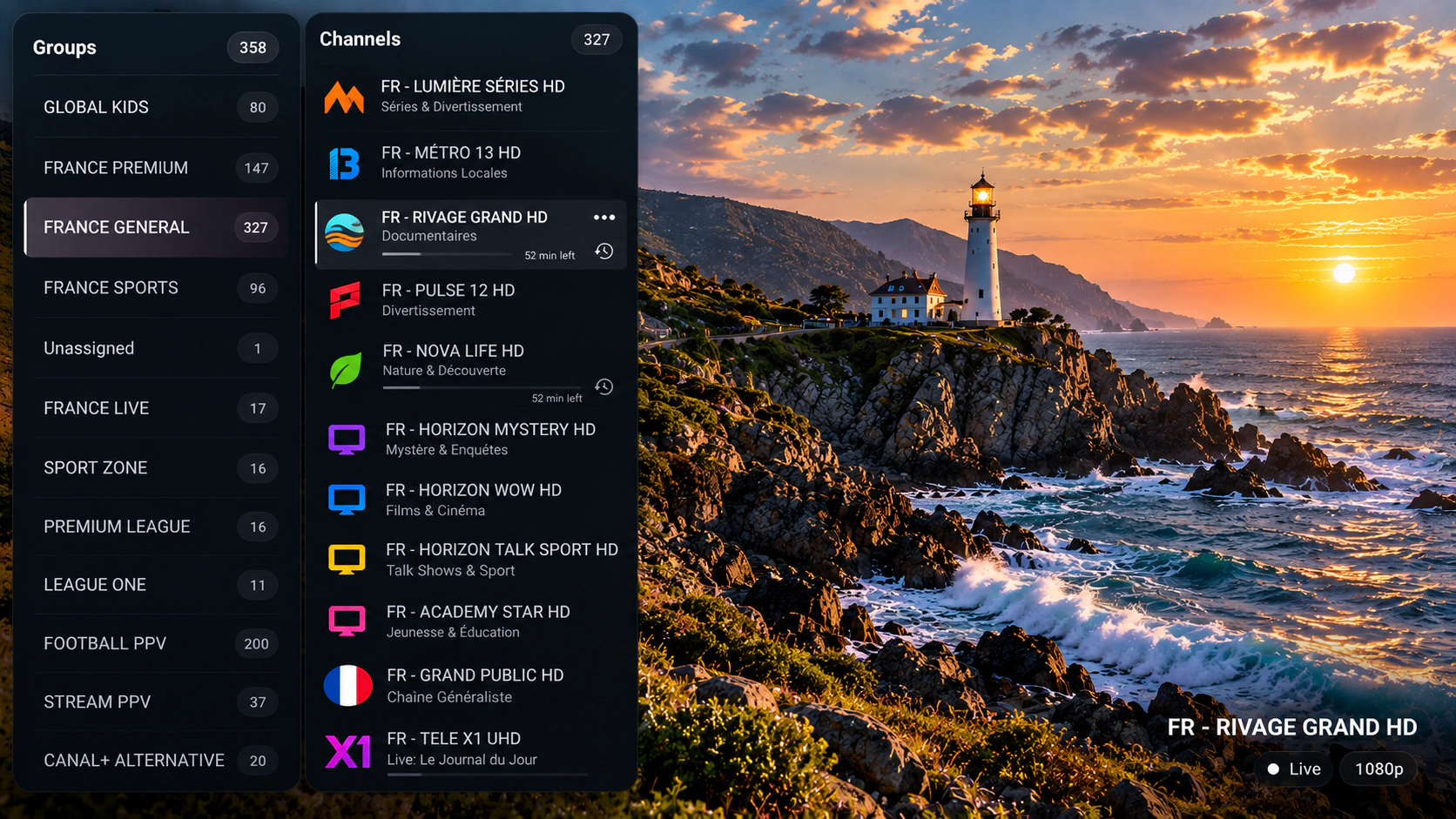Click the Lumière Séries orange M logo

[344, 97]
